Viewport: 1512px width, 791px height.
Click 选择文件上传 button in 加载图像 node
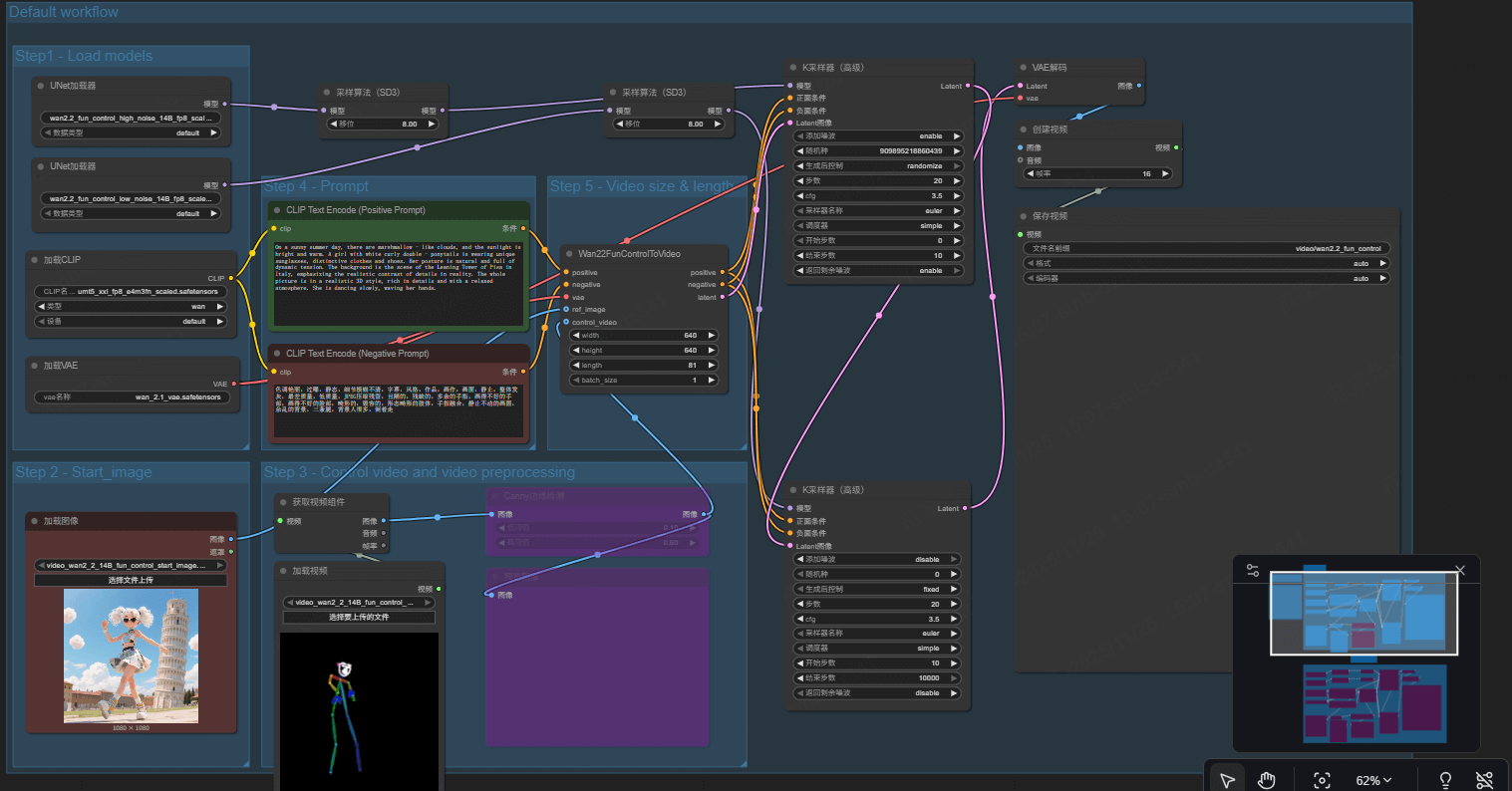coord(131,580)
